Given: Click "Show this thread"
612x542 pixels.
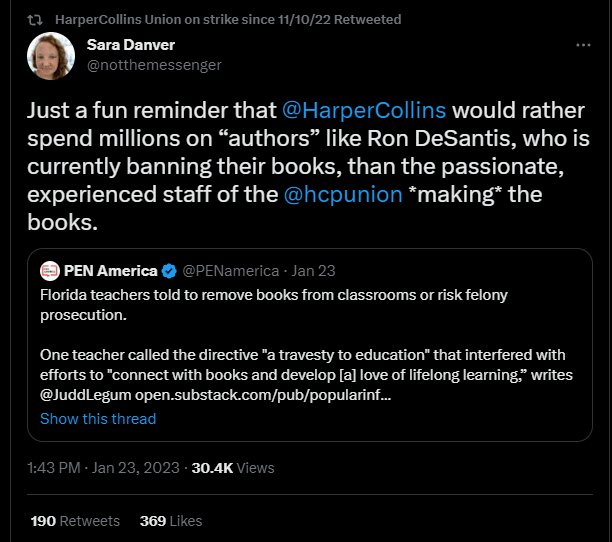Looking at the screenshot, I should click(98, 419).
